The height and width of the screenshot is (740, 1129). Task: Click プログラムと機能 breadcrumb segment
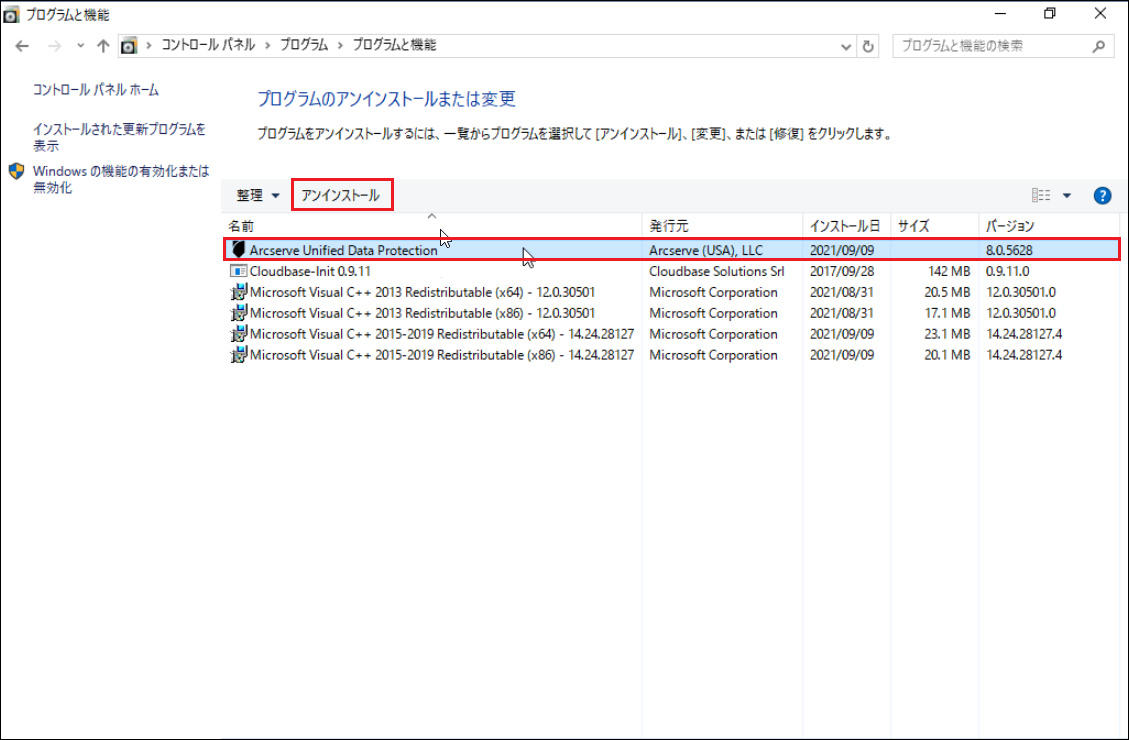(x=394, y=45)
